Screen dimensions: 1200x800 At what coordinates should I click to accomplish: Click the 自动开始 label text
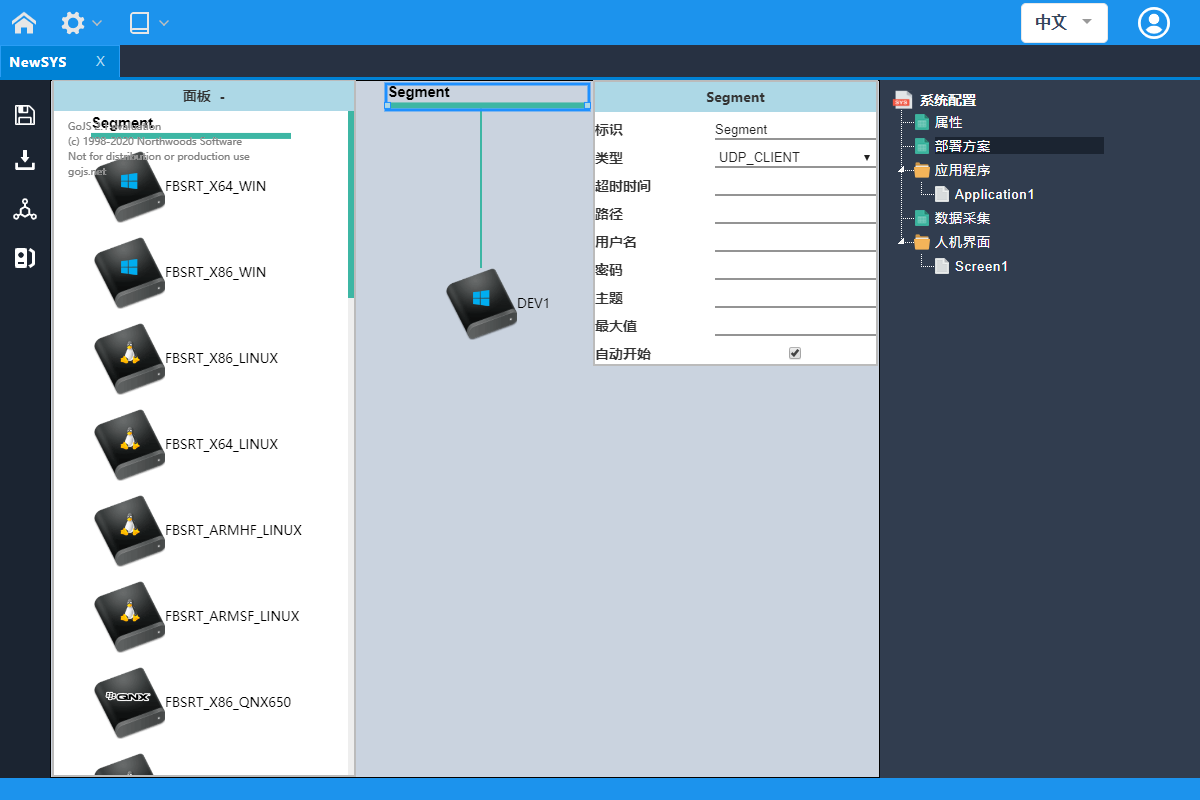tap(622, 354)
